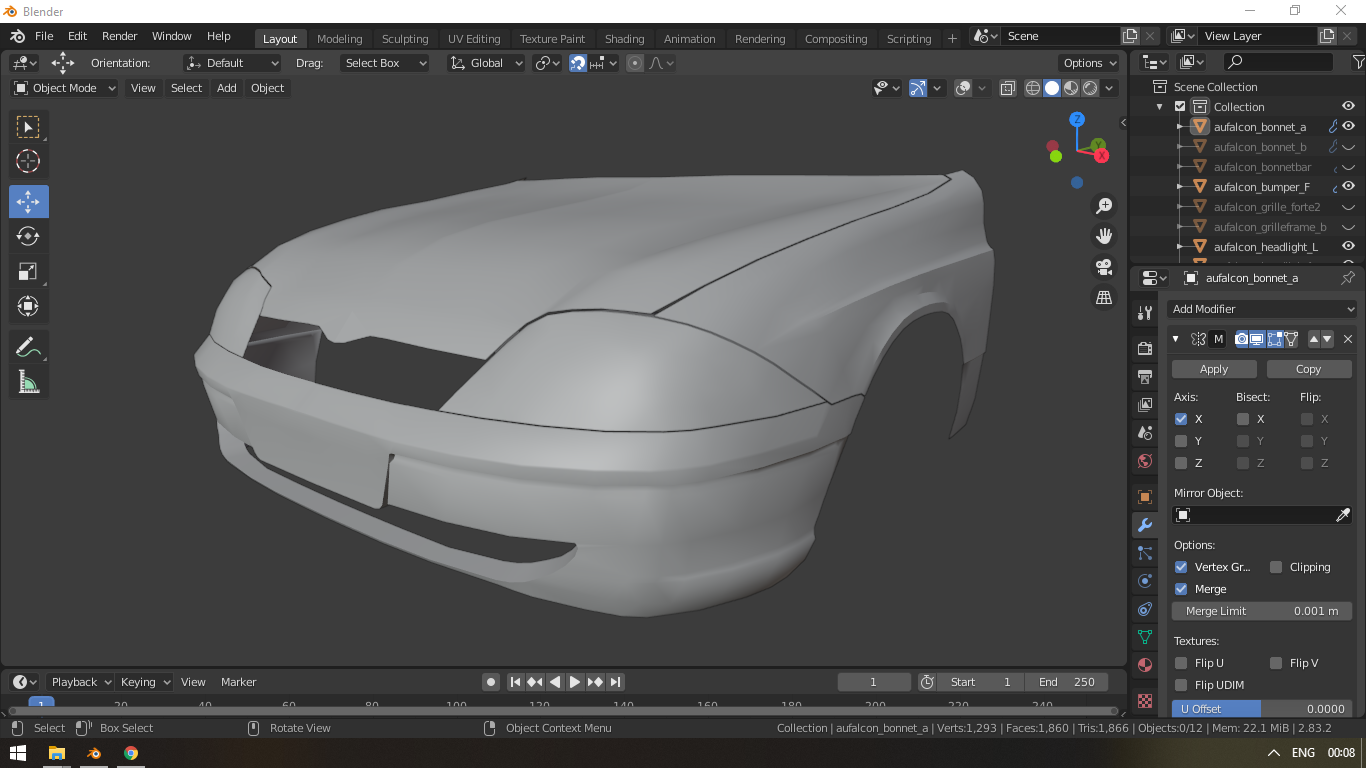
Task: Apply the Mirror modifier
Action: [x=1214, y=369]
